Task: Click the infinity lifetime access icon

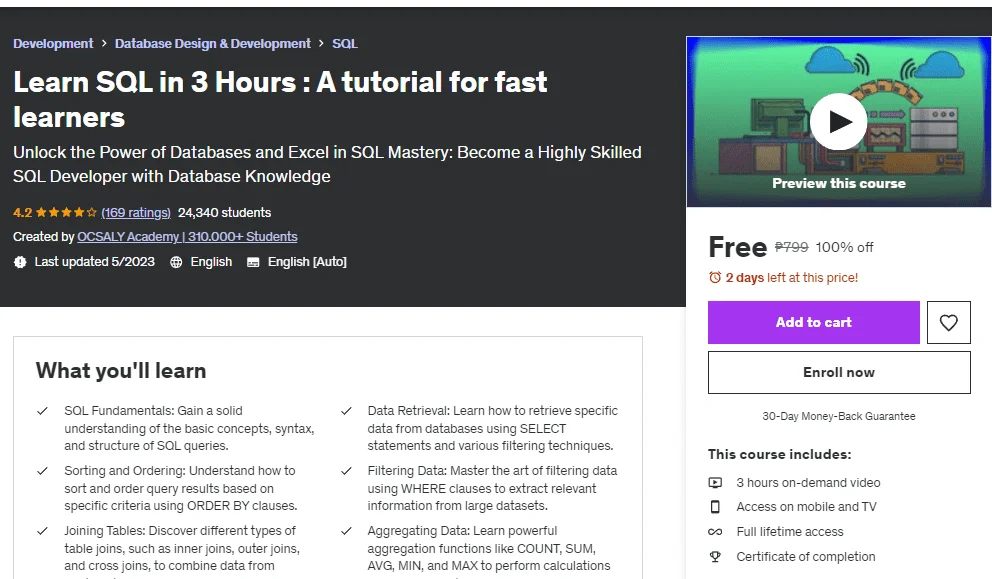Action: click(x=715, y=532)
